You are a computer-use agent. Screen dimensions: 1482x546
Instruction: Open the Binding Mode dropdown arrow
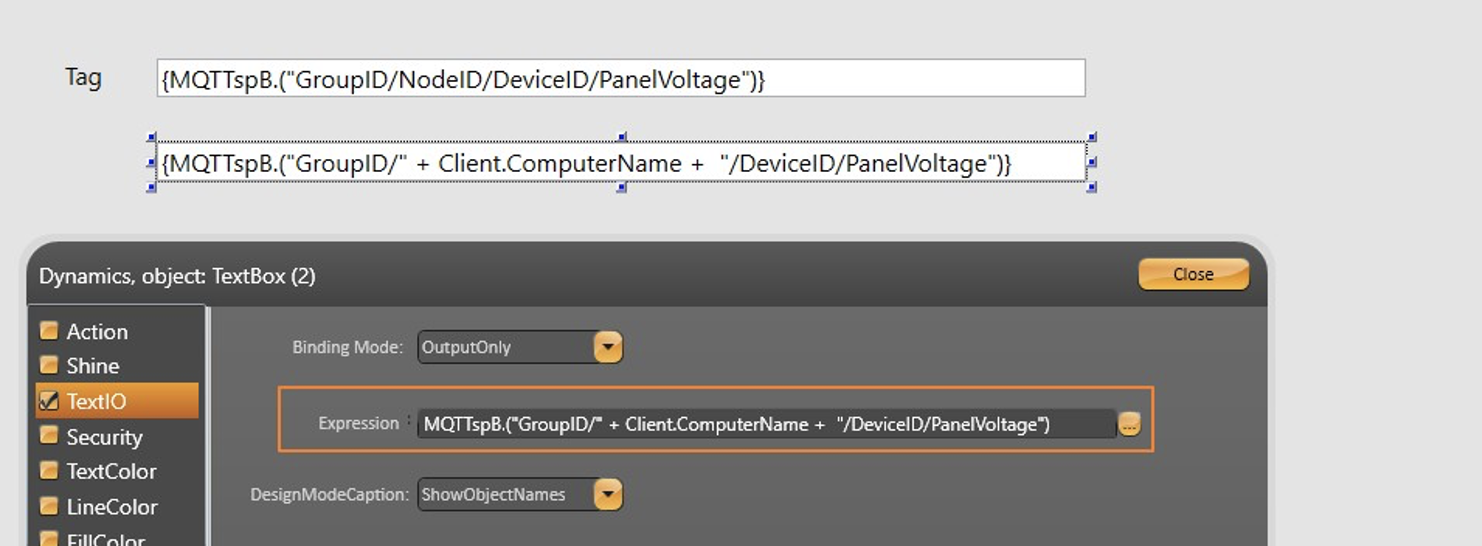coord(608,347)
